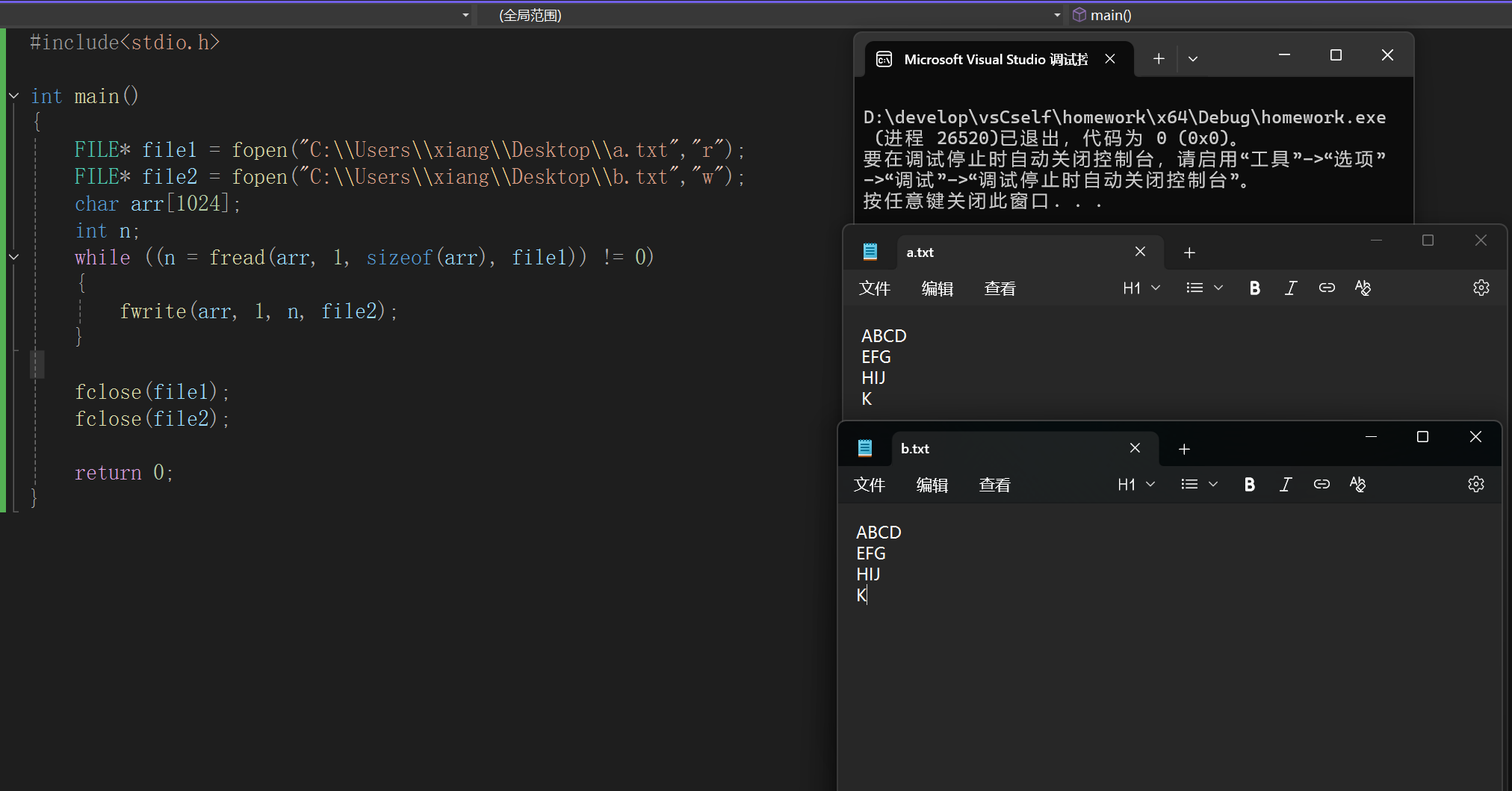This screenshot has width=1512, height=791.
Task: Toggle bold in b.txt Notepad
Action: pyautogui.click(x=1250, y=485)
